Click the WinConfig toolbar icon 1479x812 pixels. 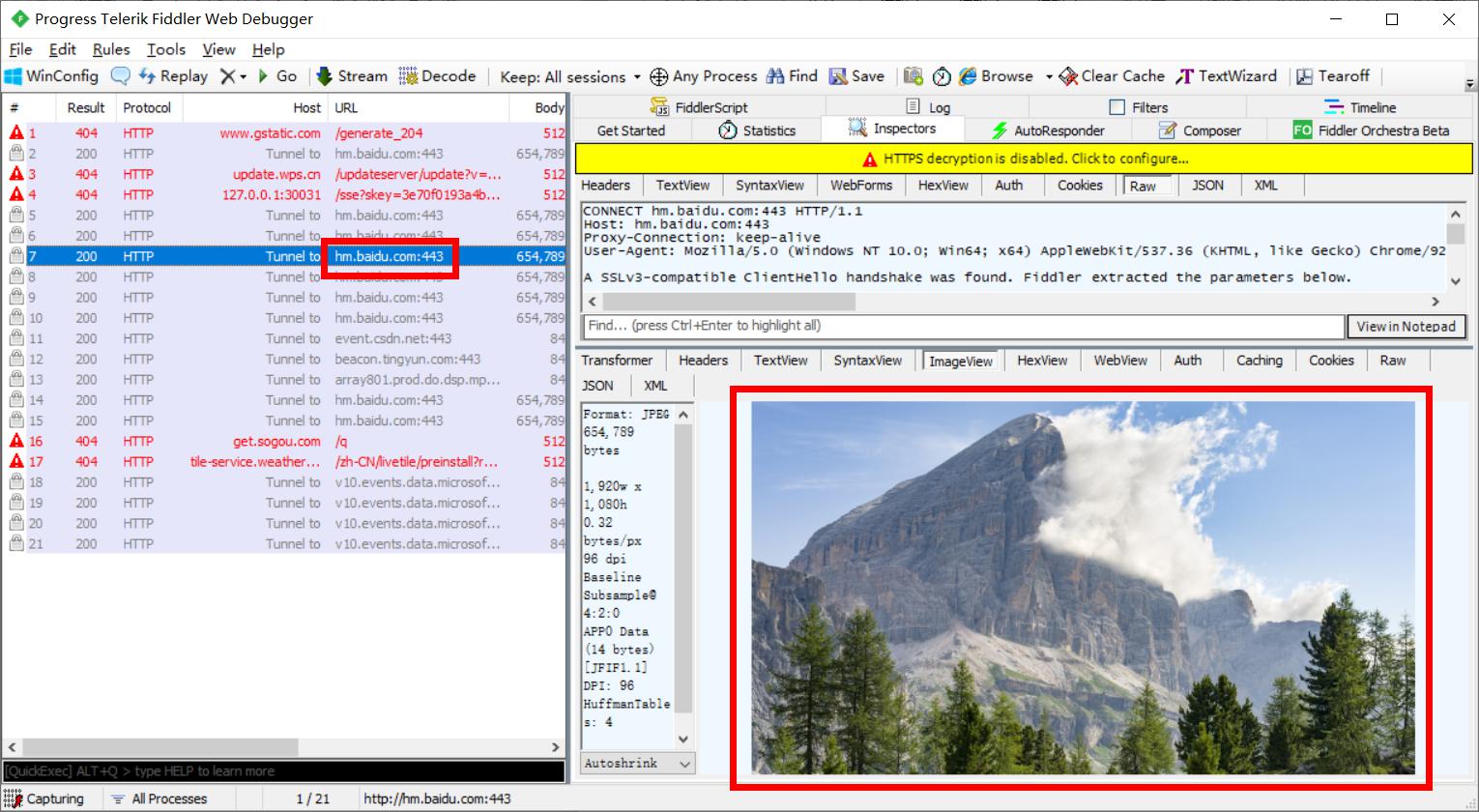(x=14, y=76)
